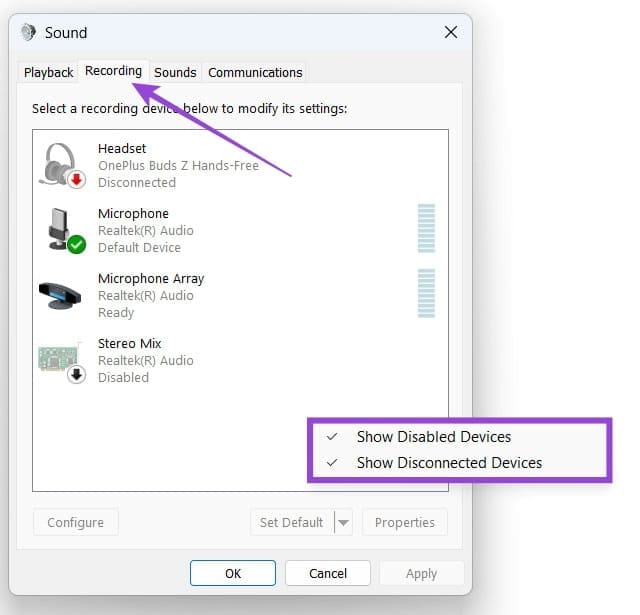Click the red disconnected arrow badge on Headset
Screen dimensions: 640x615
click(76, 179)
